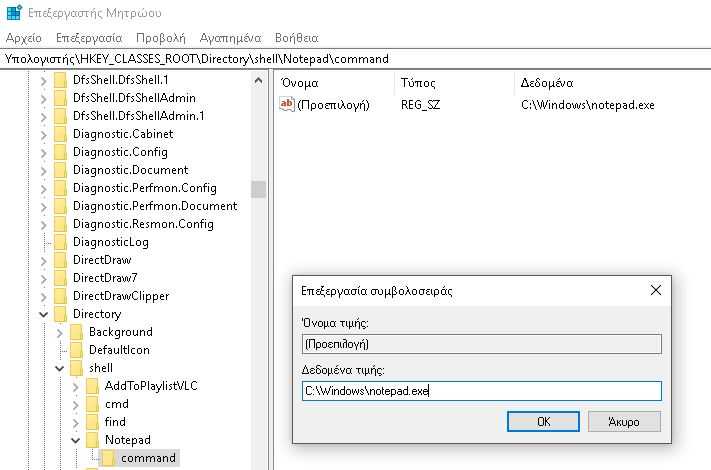Viewport: 711px width, 470px height.
Task: Click the Δεδομένα τιμής input field
Action: click(482, 391)
